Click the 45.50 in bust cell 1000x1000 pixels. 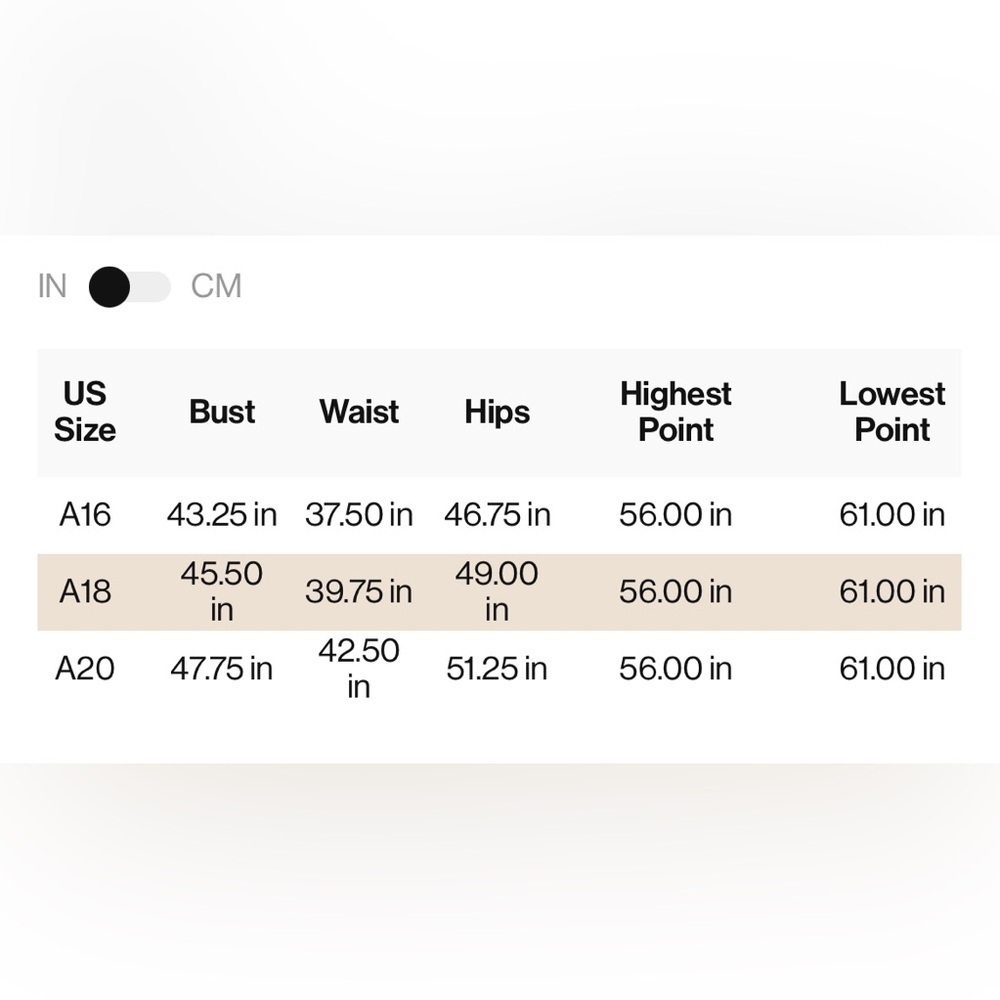tap(222, 592)
